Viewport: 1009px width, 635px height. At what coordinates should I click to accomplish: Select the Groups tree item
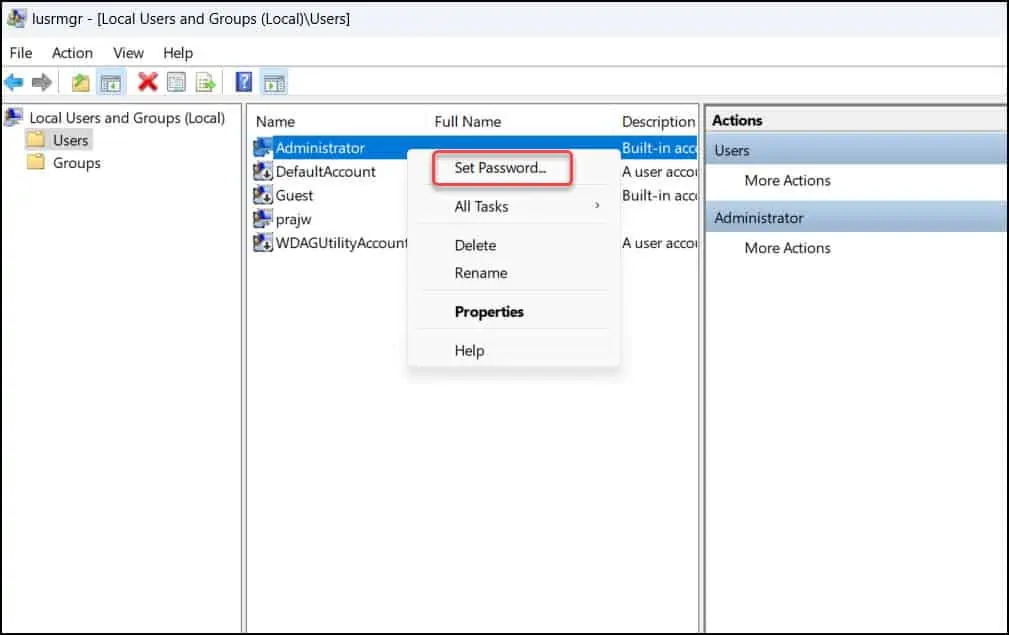[x=77, y=163]
